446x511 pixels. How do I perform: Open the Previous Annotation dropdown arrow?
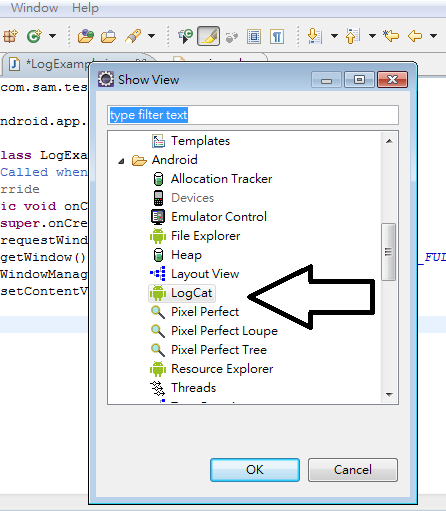(x=372, y=36)
